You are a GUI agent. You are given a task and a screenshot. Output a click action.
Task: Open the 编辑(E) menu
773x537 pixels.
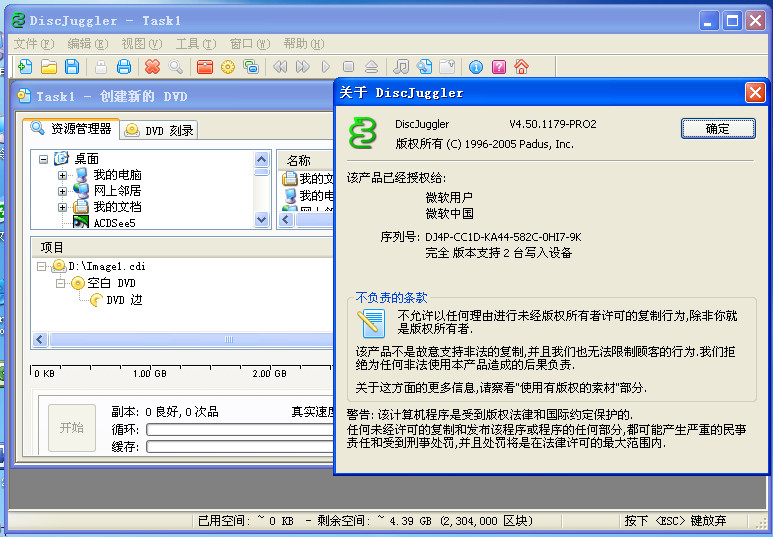87,44
